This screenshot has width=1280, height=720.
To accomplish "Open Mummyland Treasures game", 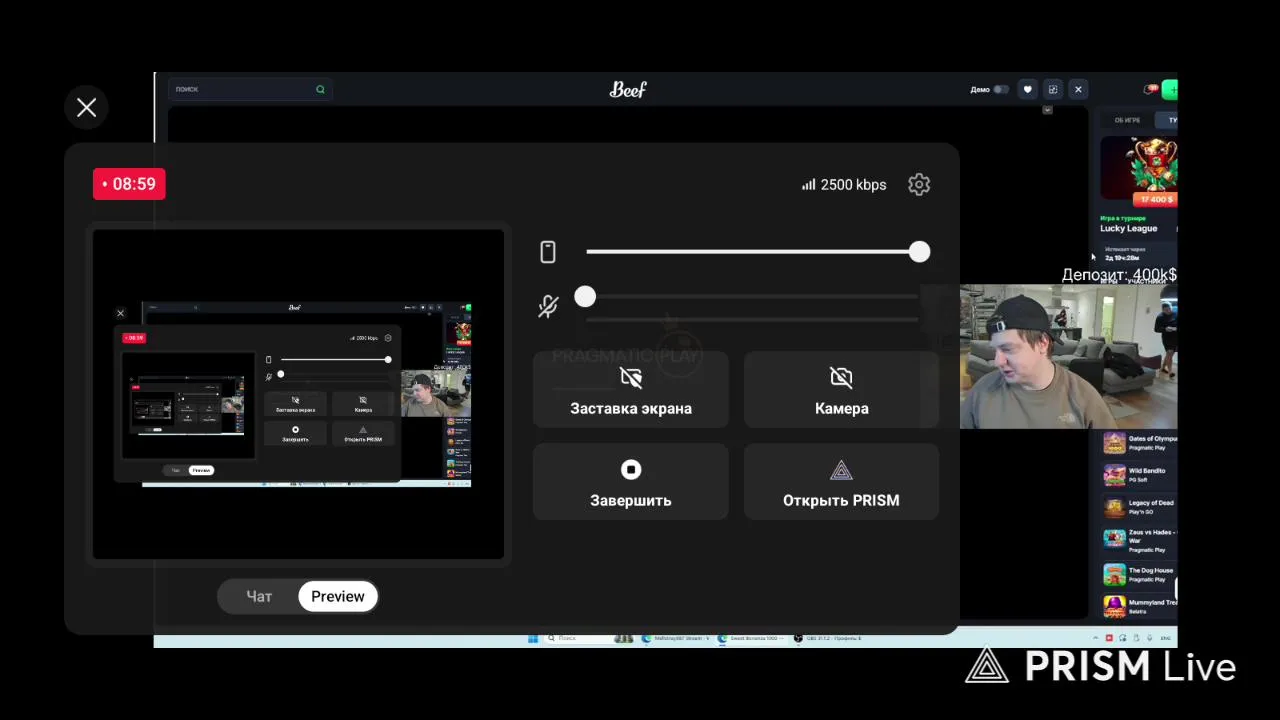I will point(1140,606).
